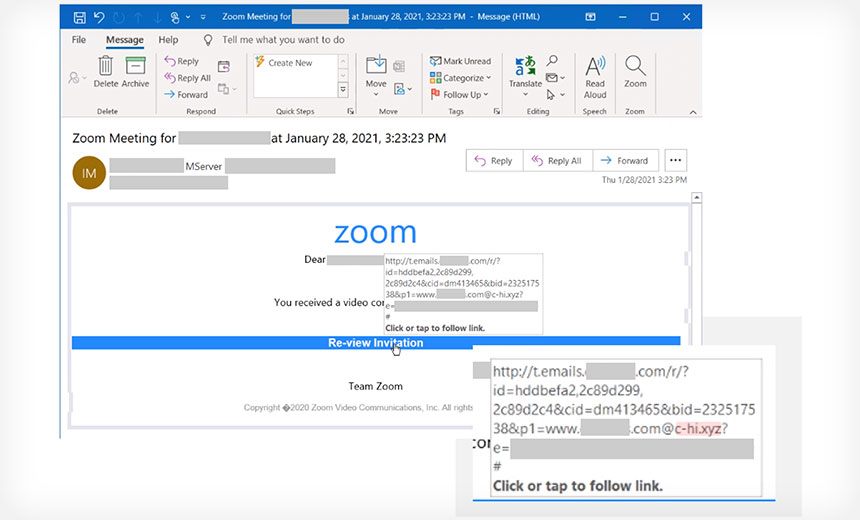Click the Delete trash can button

tap(106, 72)
